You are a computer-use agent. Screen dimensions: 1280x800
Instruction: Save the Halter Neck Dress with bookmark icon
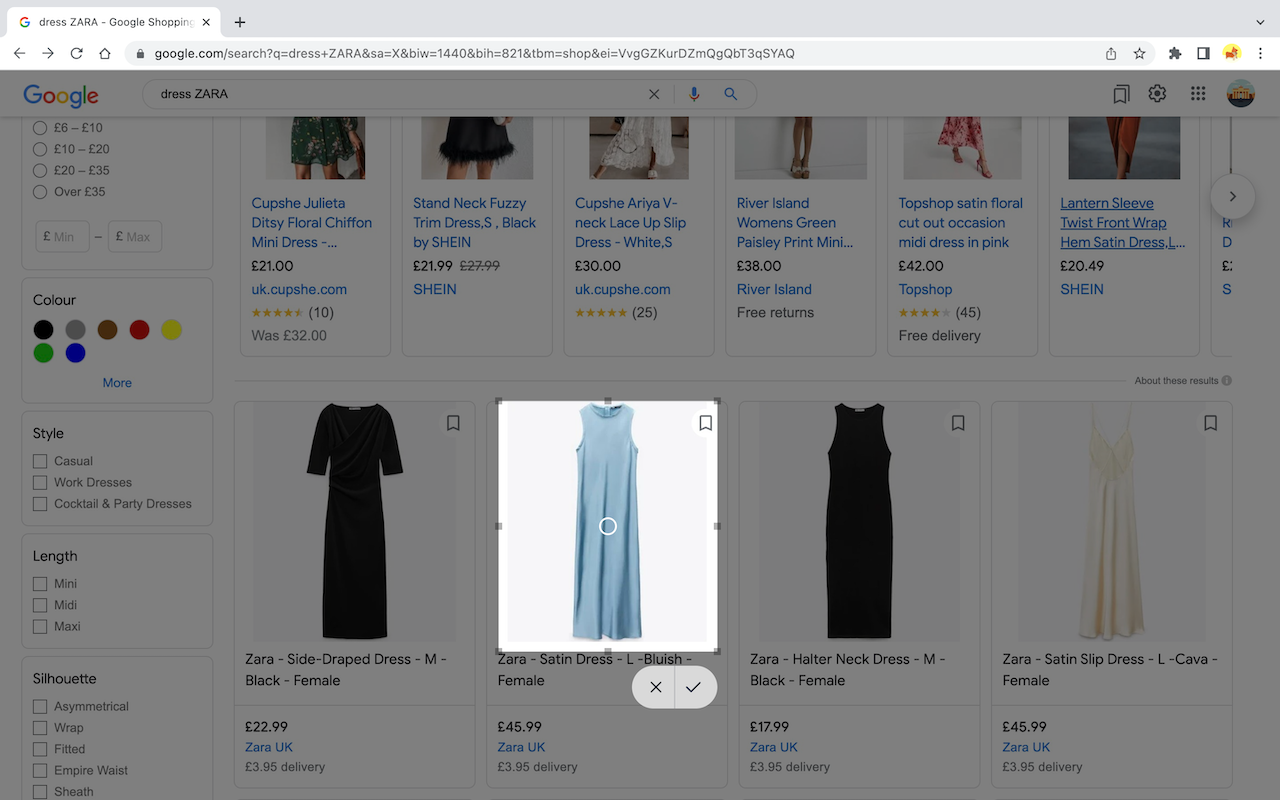958,423
